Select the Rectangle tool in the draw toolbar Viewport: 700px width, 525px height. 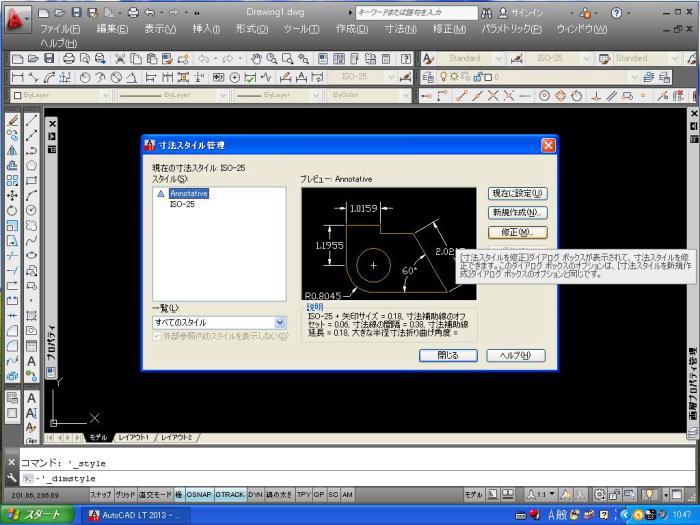click(31, 180)
